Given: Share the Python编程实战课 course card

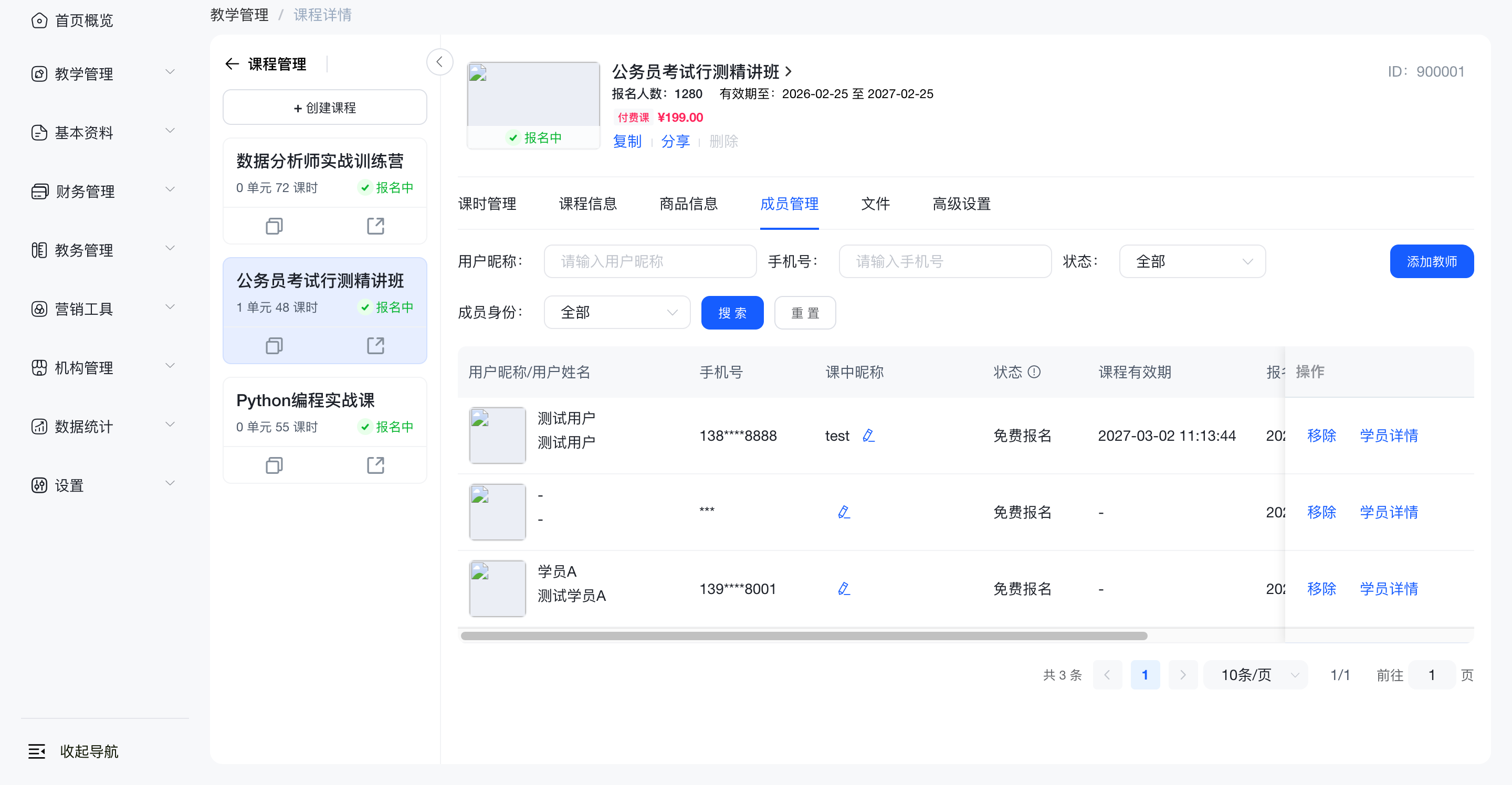Looking at the screenshot, I should (x=376, y=465).
